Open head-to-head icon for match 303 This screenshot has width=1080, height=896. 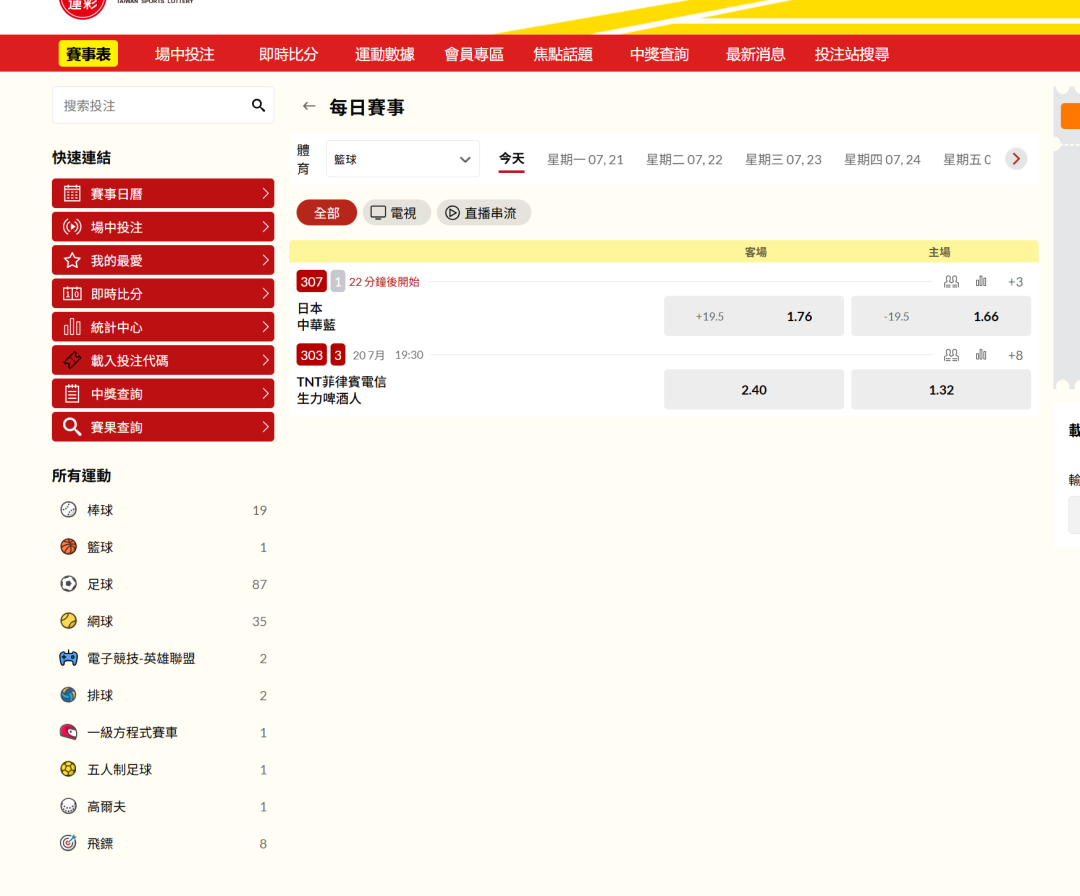coord(951,355)
